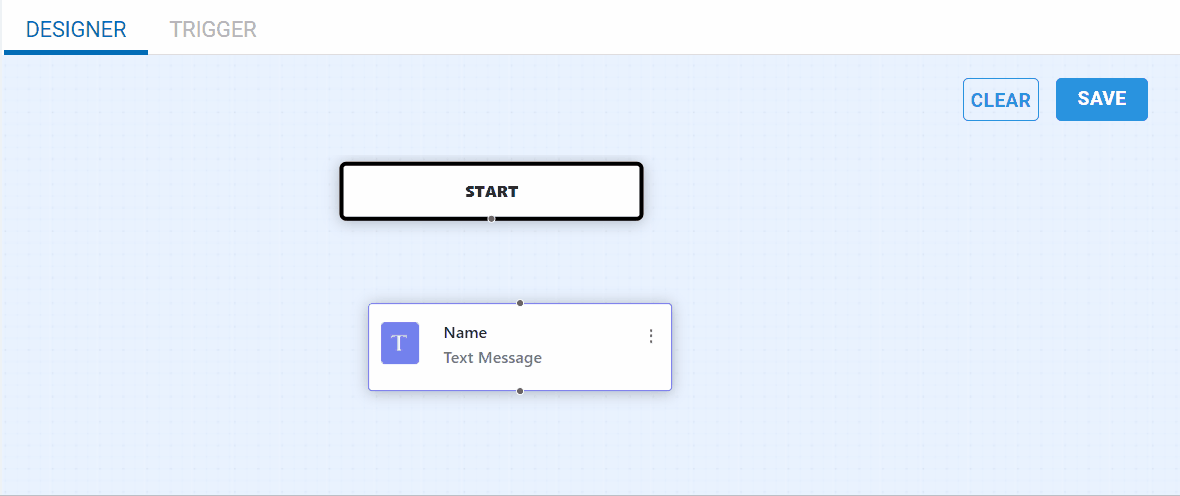Click blank canvas between START and Name nodes
This screenshot has height=496, width=1180.
tap(500, 260)
